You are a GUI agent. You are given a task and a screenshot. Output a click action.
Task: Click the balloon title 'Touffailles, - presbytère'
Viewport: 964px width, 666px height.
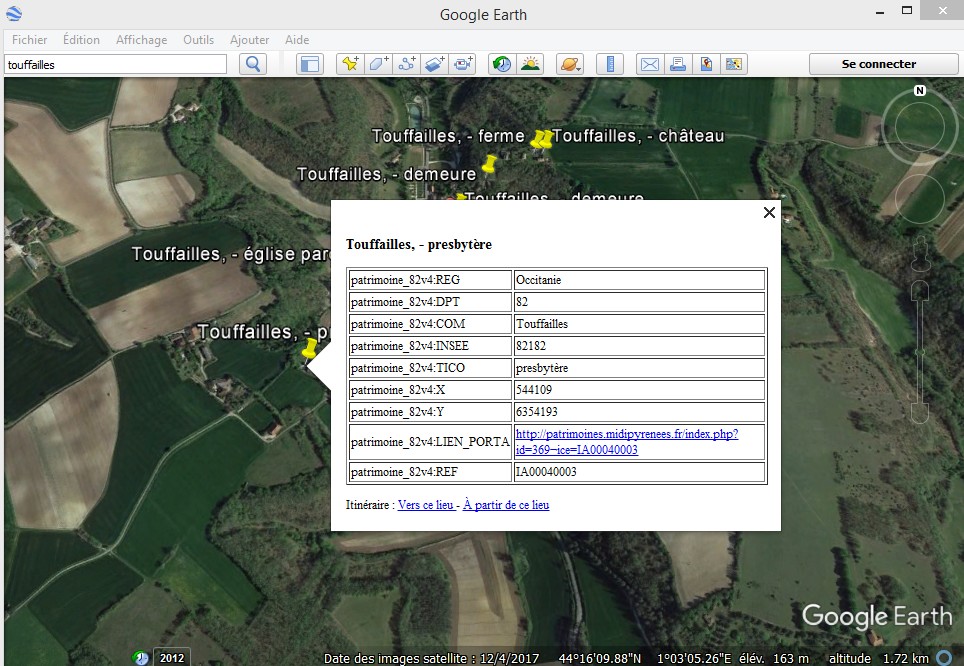(x=419, y=244)
